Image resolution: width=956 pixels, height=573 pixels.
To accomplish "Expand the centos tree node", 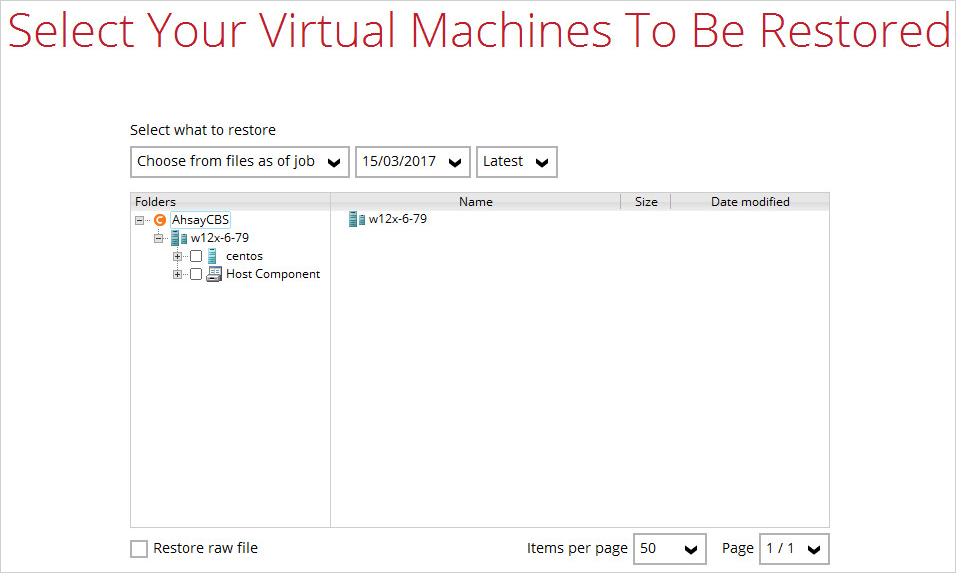I will tap(177, 256).
